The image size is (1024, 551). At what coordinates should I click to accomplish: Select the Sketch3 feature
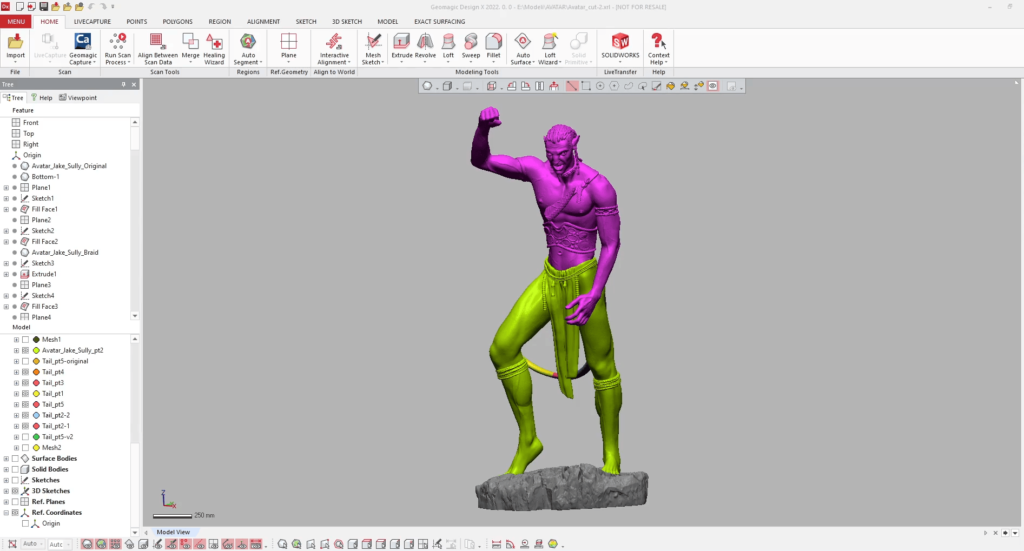[x=42, y=263]
